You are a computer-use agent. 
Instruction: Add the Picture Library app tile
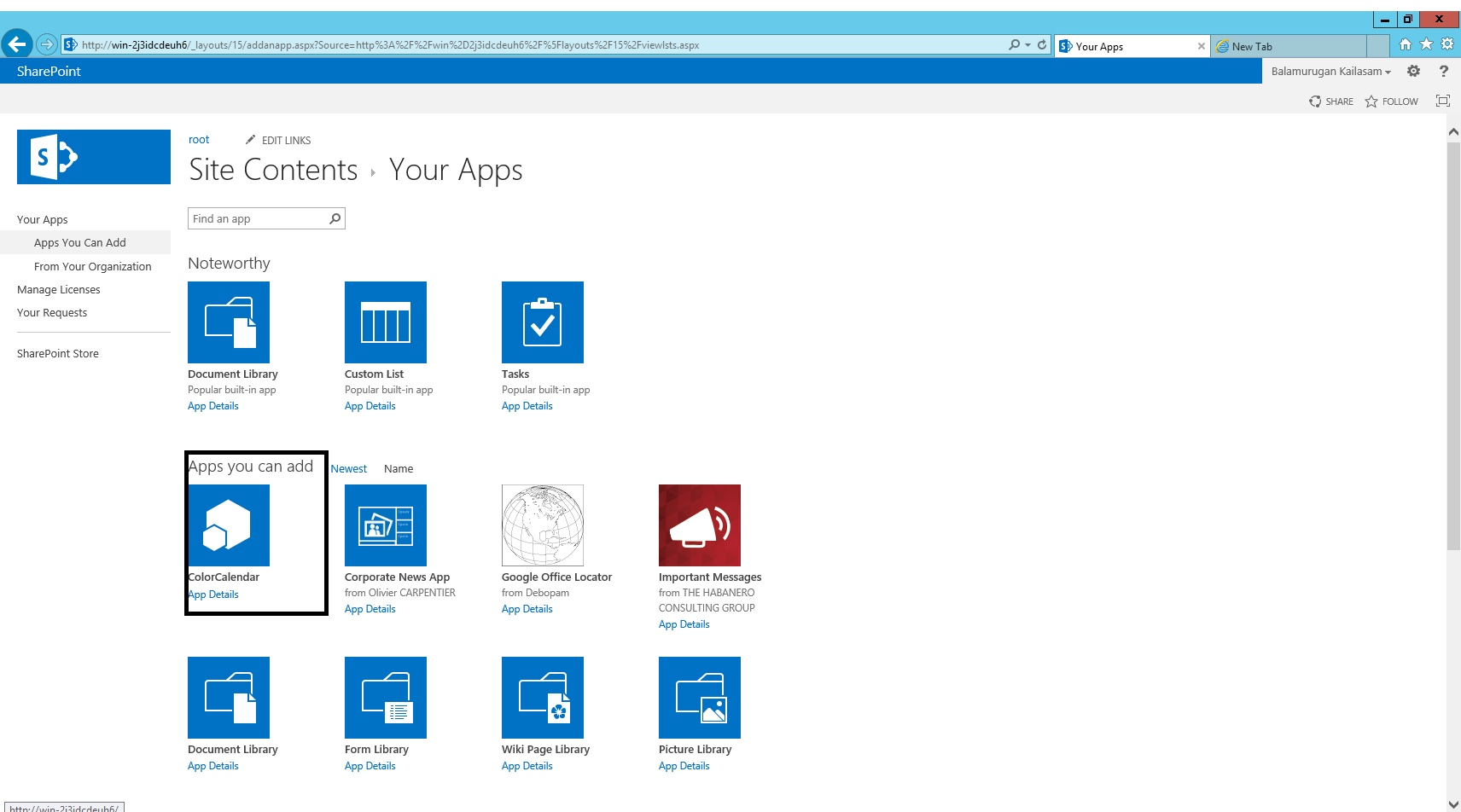point(700,698)
